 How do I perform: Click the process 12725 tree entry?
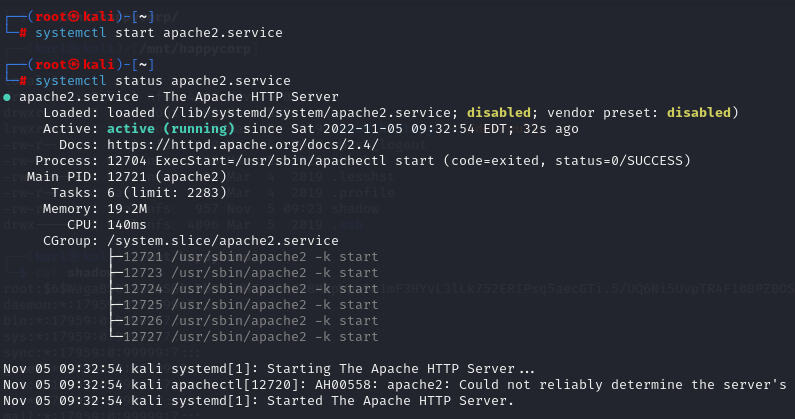pos(250,305)
